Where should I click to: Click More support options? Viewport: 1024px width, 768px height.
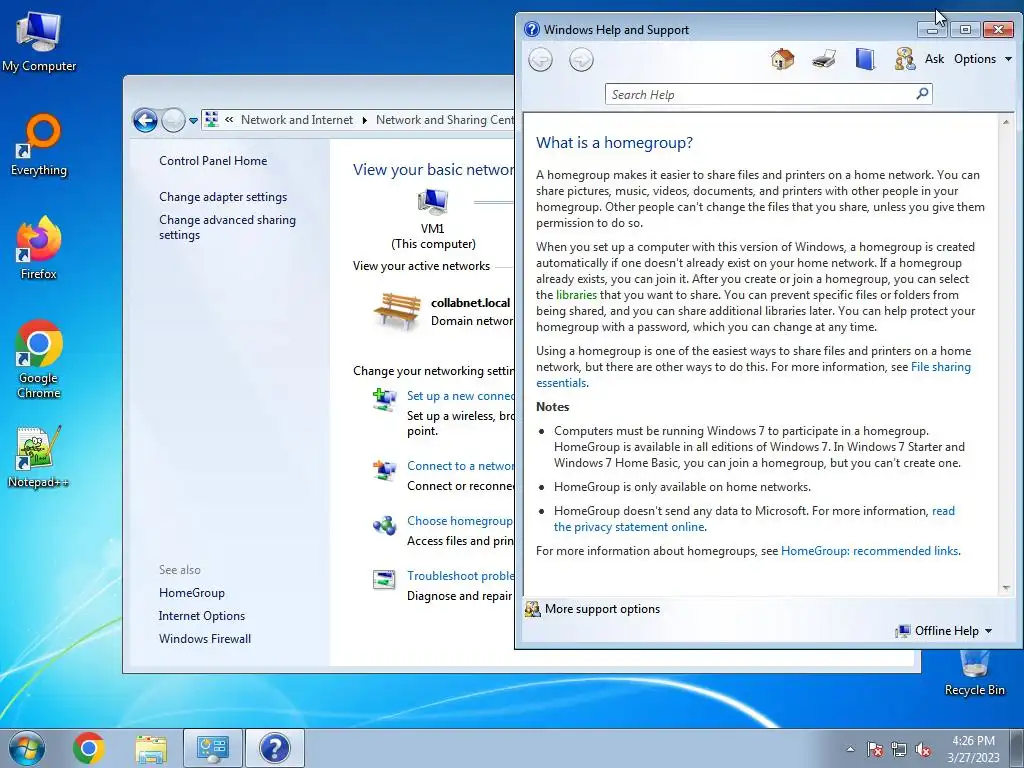tap(602, 609)
